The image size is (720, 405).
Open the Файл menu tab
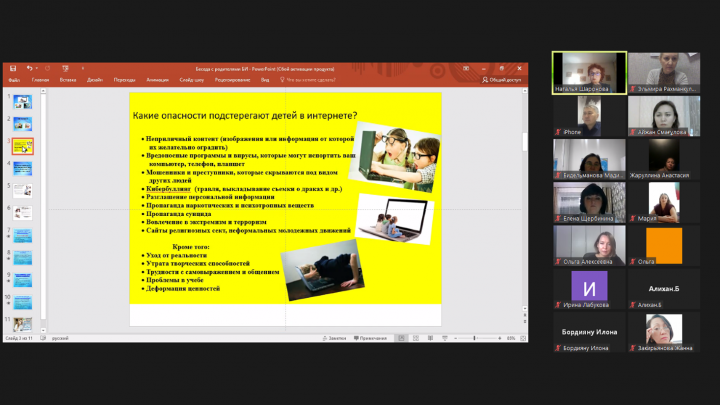(x=14, y=79)
